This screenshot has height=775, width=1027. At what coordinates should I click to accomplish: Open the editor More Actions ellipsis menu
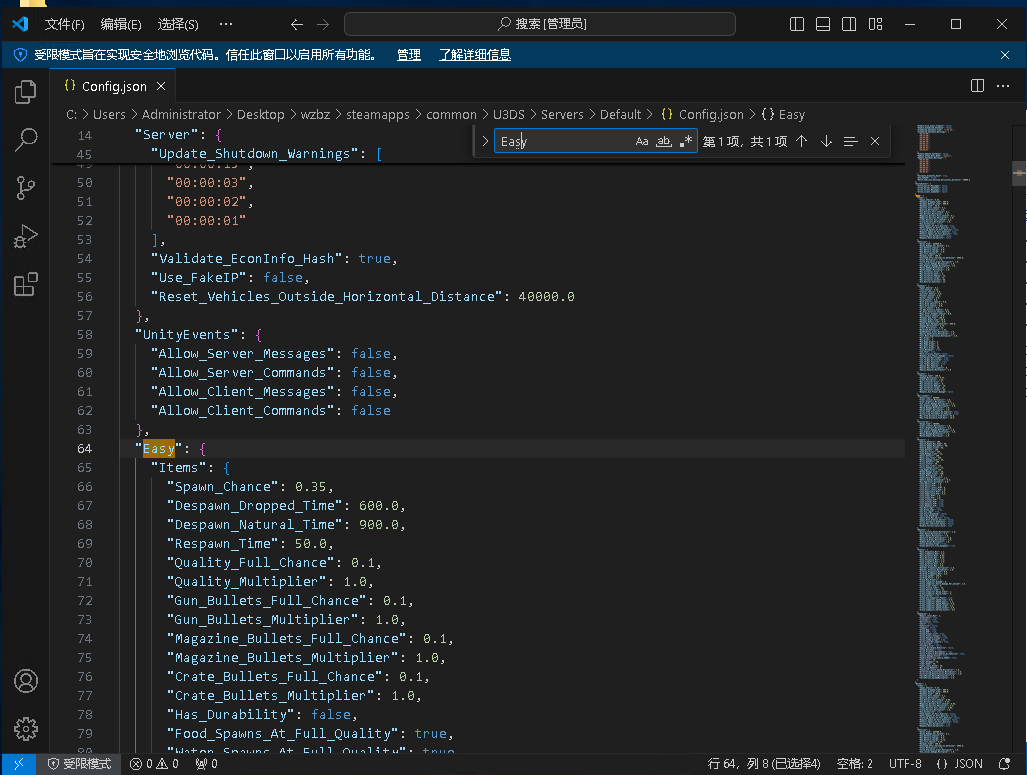1004,86
